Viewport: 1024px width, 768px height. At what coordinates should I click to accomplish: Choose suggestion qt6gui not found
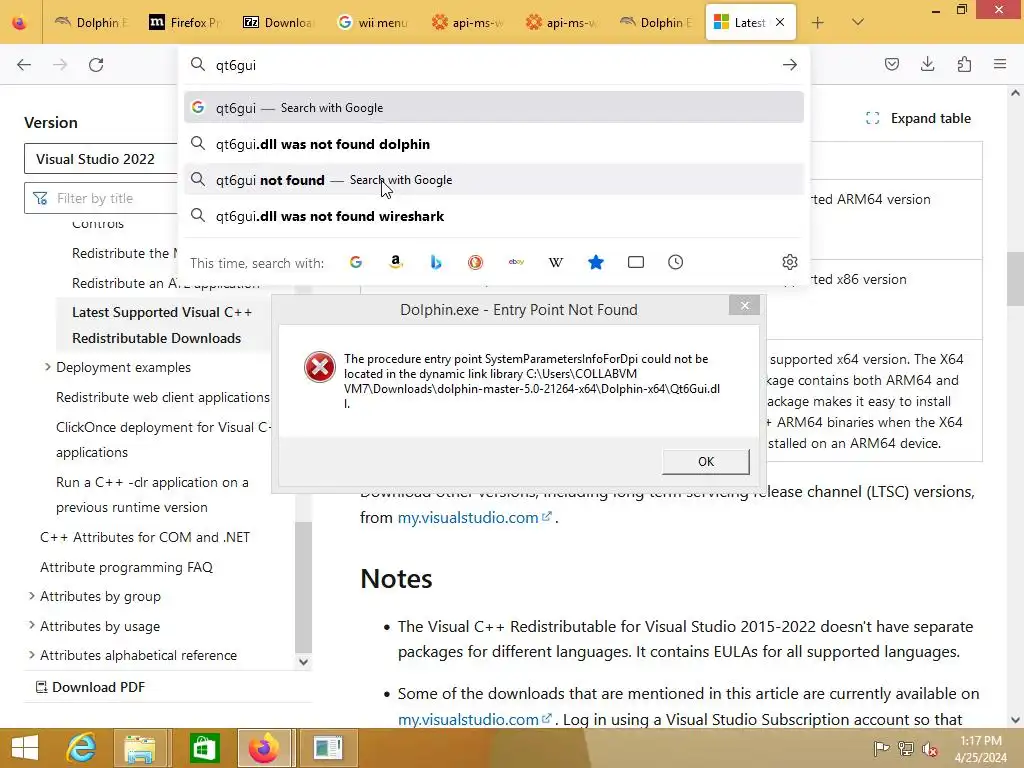[x=494, y=180]
